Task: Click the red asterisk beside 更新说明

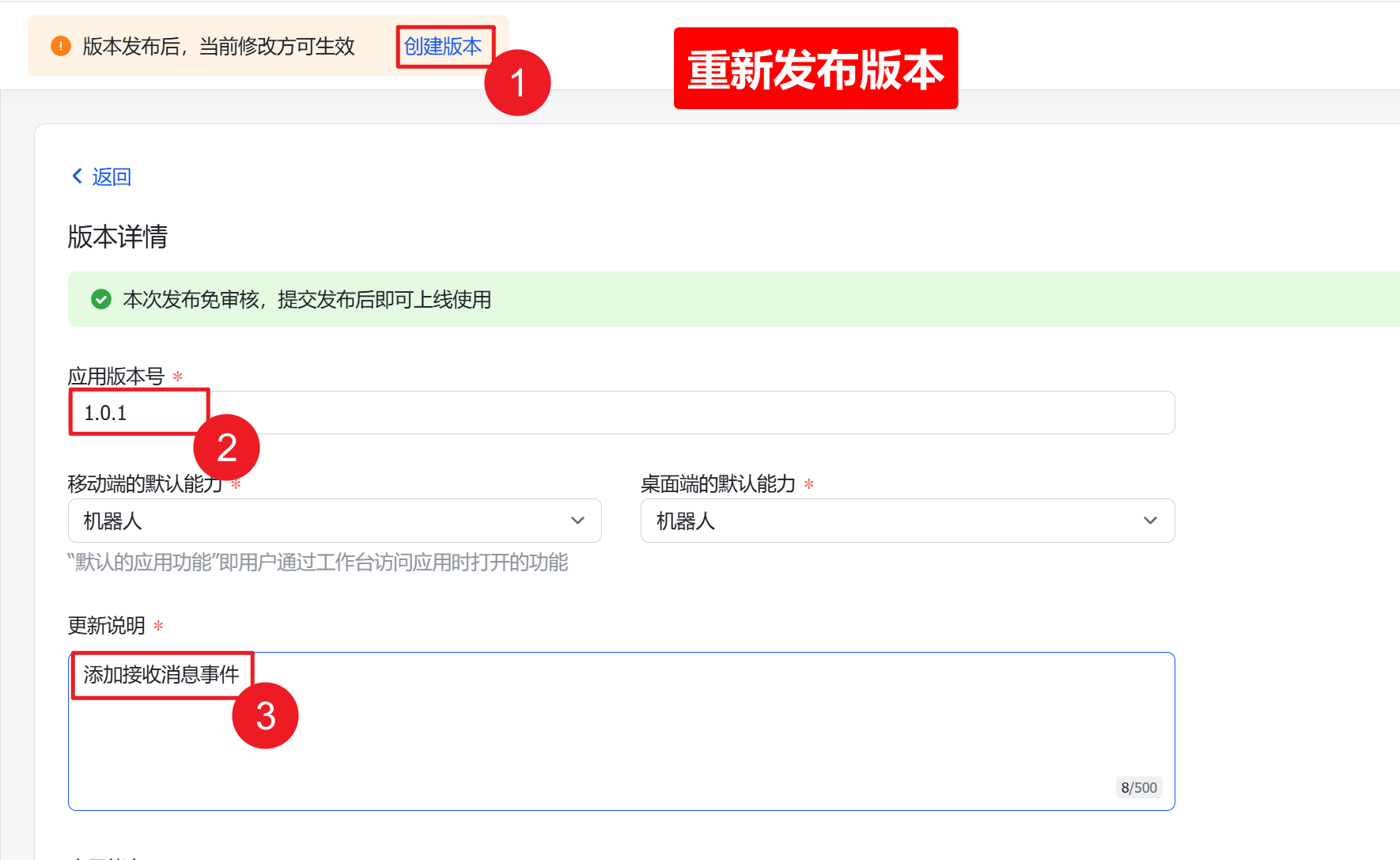Action: point(158,625)
